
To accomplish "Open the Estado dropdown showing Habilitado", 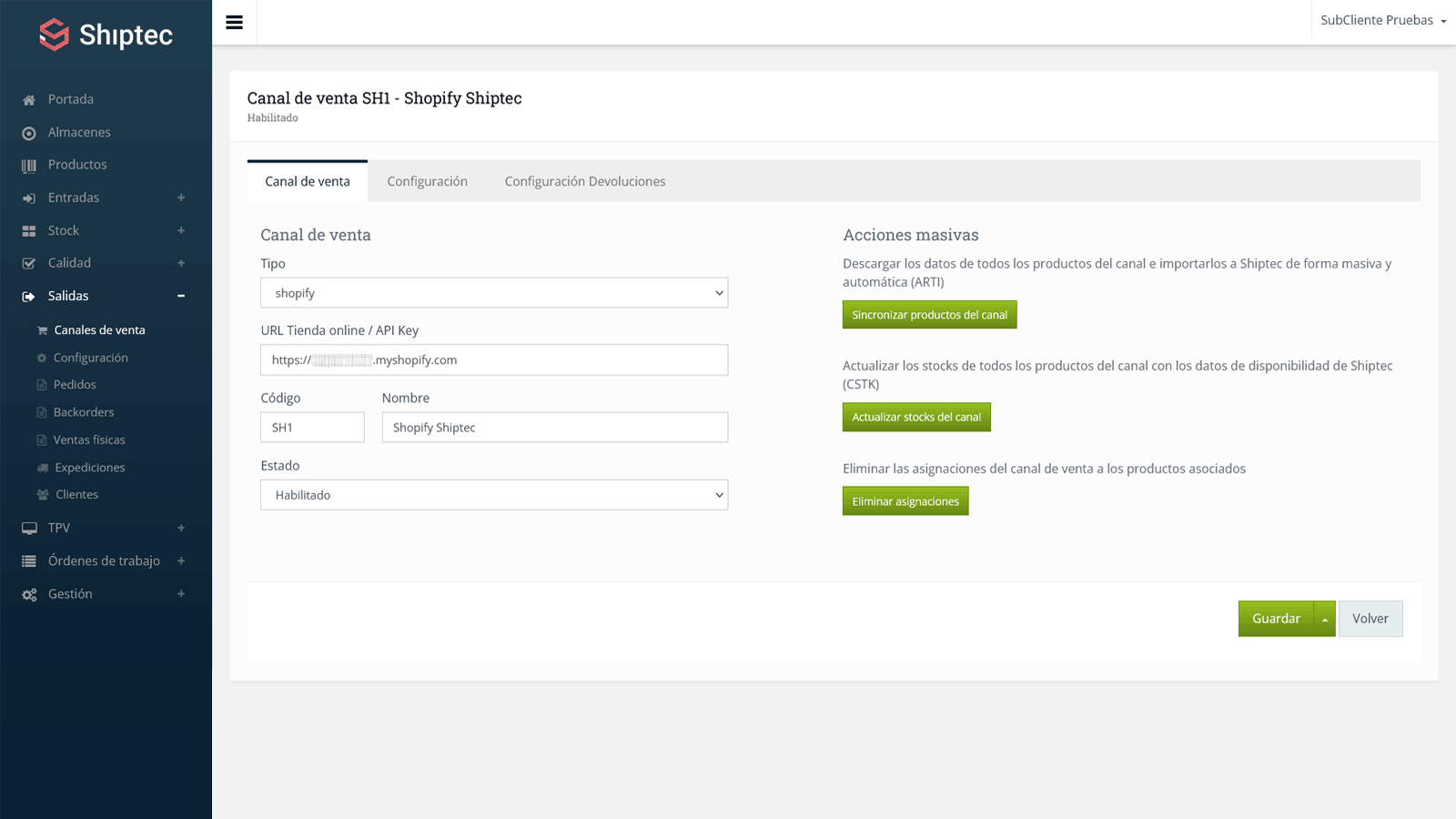I will click(x=494, y=494).
